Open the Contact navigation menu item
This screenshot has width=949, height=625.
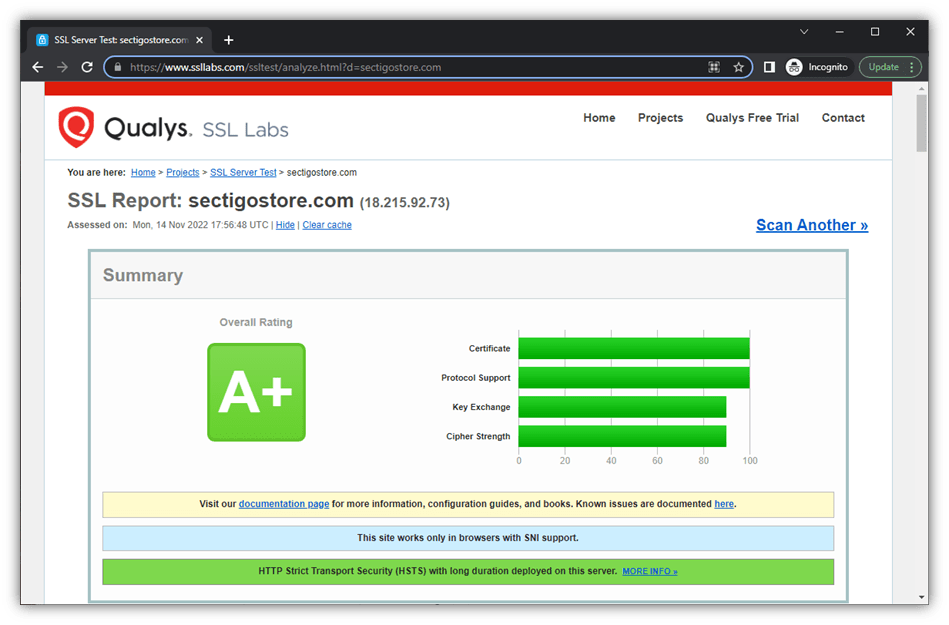point(843,118)
